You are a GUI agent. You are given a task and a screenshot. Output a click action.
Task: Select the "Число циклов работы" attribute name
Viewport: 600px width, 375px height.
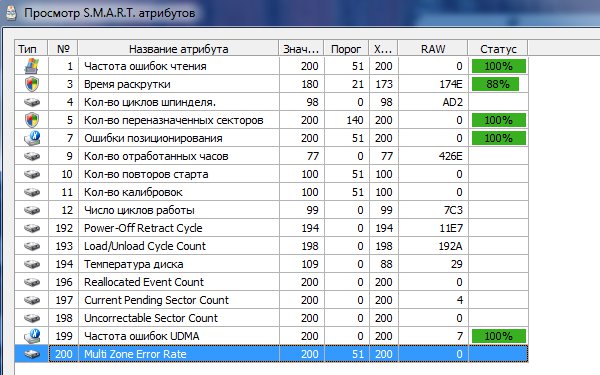click(139, 210)
